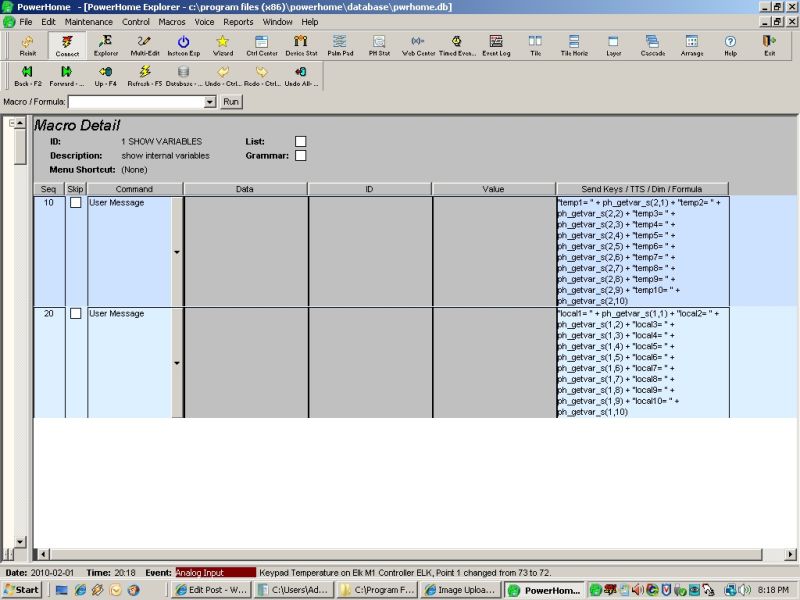Click the Run button
The width and height of the screenshot is (800, 600).
(231, 102)
